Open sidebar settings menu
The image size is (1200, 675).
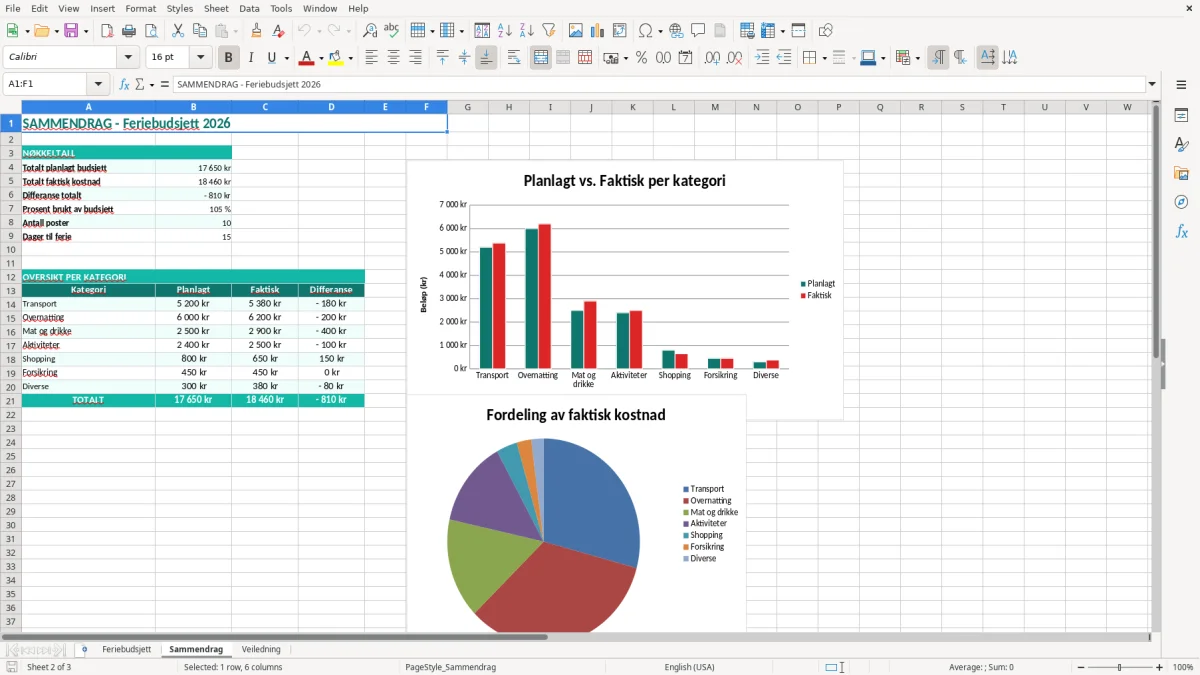click(x=1181, y=85)
